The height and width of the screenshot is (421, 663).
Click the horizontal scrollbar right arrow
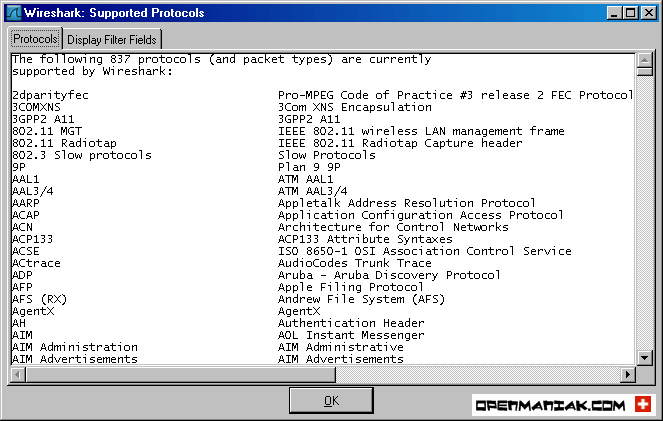[628, 374]
